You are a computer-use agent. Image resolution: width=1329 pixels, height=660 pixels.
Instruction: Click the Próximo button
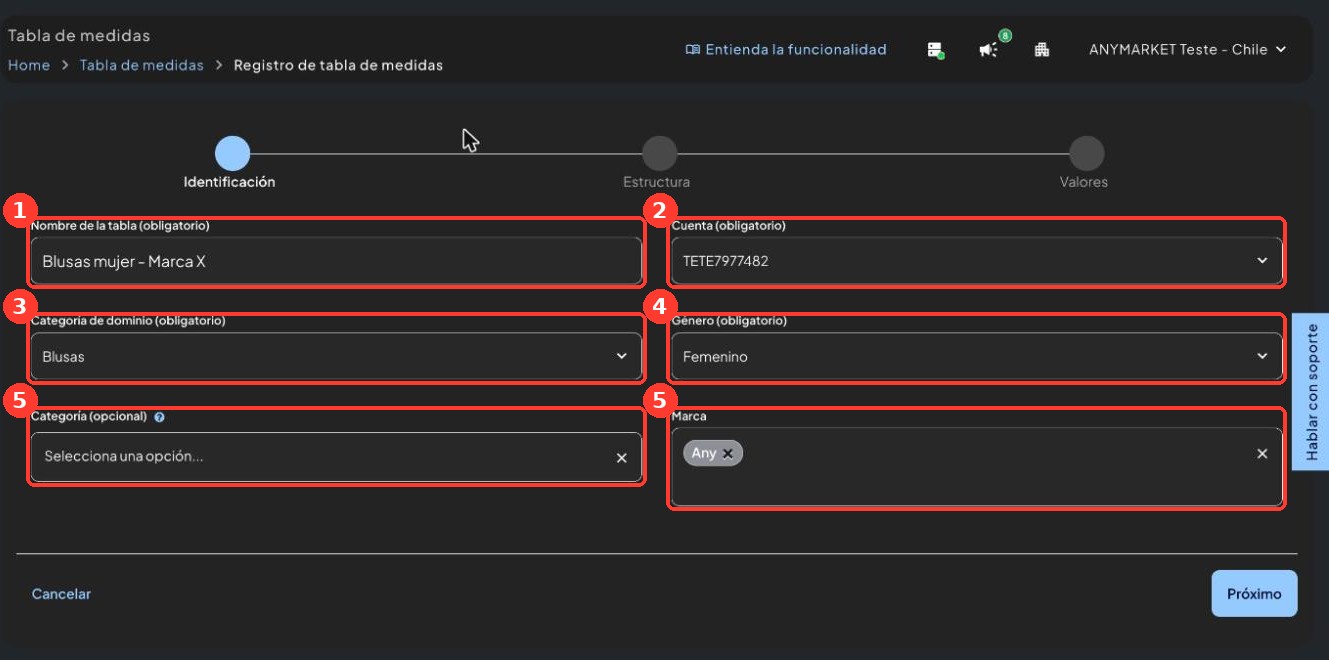pos(1254,594)
